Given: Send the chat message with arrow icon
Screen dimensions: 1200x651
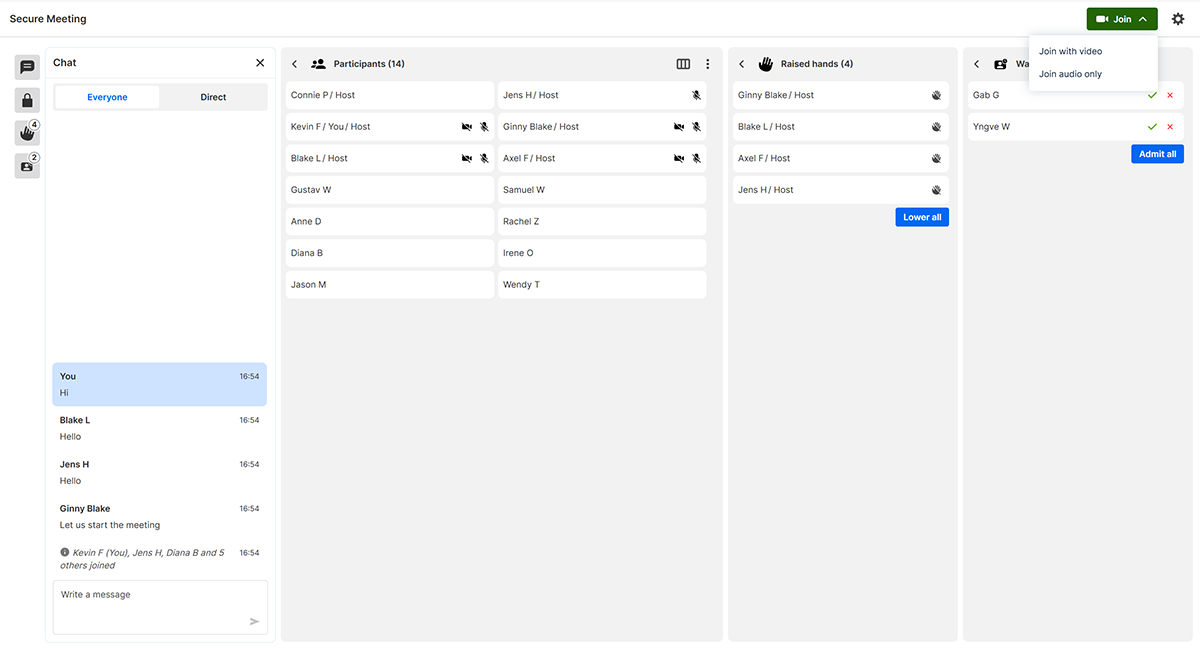Looking at the screenshot, I should click(x=254, y=621).
